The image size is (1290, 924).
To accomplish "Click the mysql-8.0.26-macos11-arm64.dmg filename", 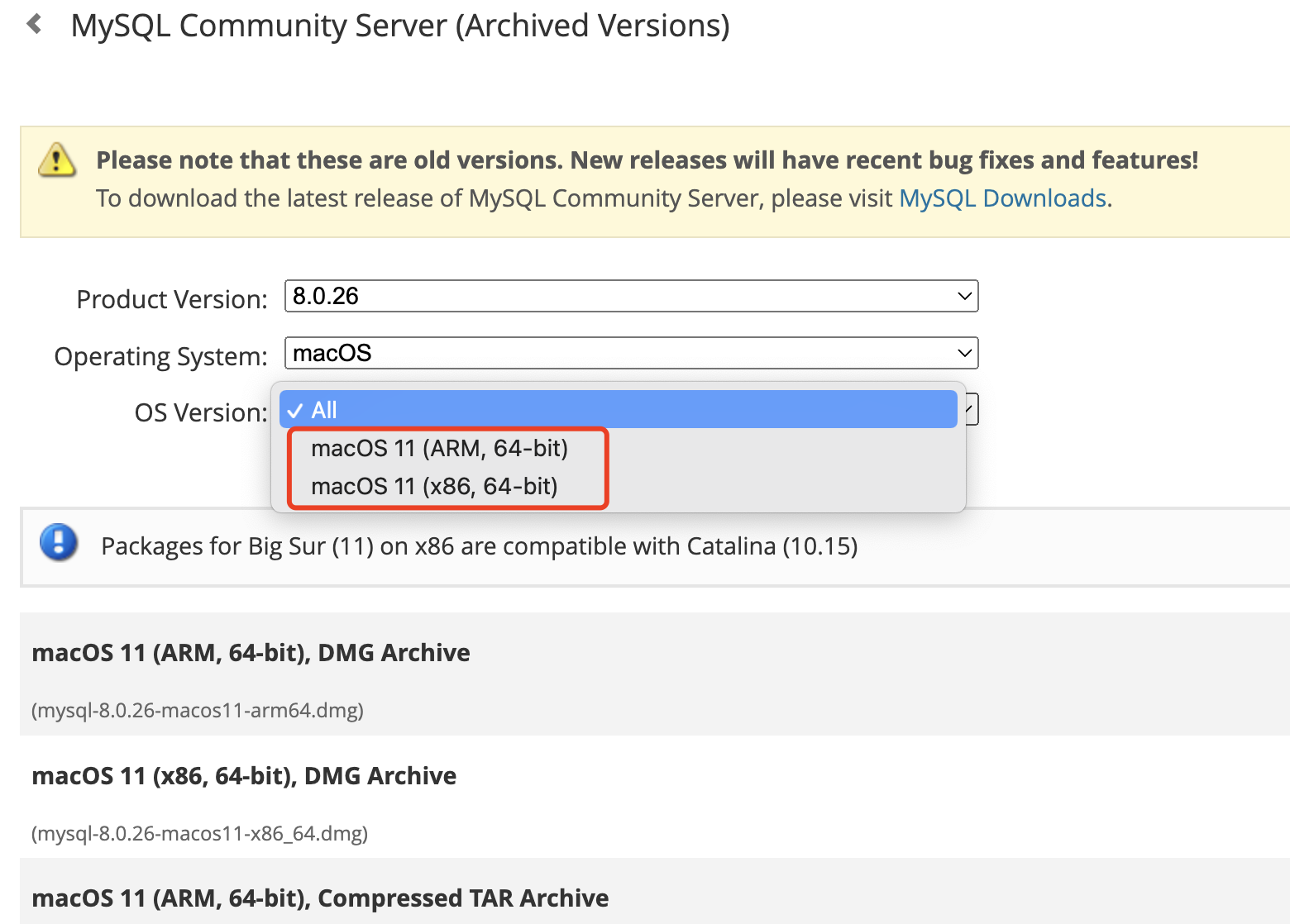I will [197, 709].
